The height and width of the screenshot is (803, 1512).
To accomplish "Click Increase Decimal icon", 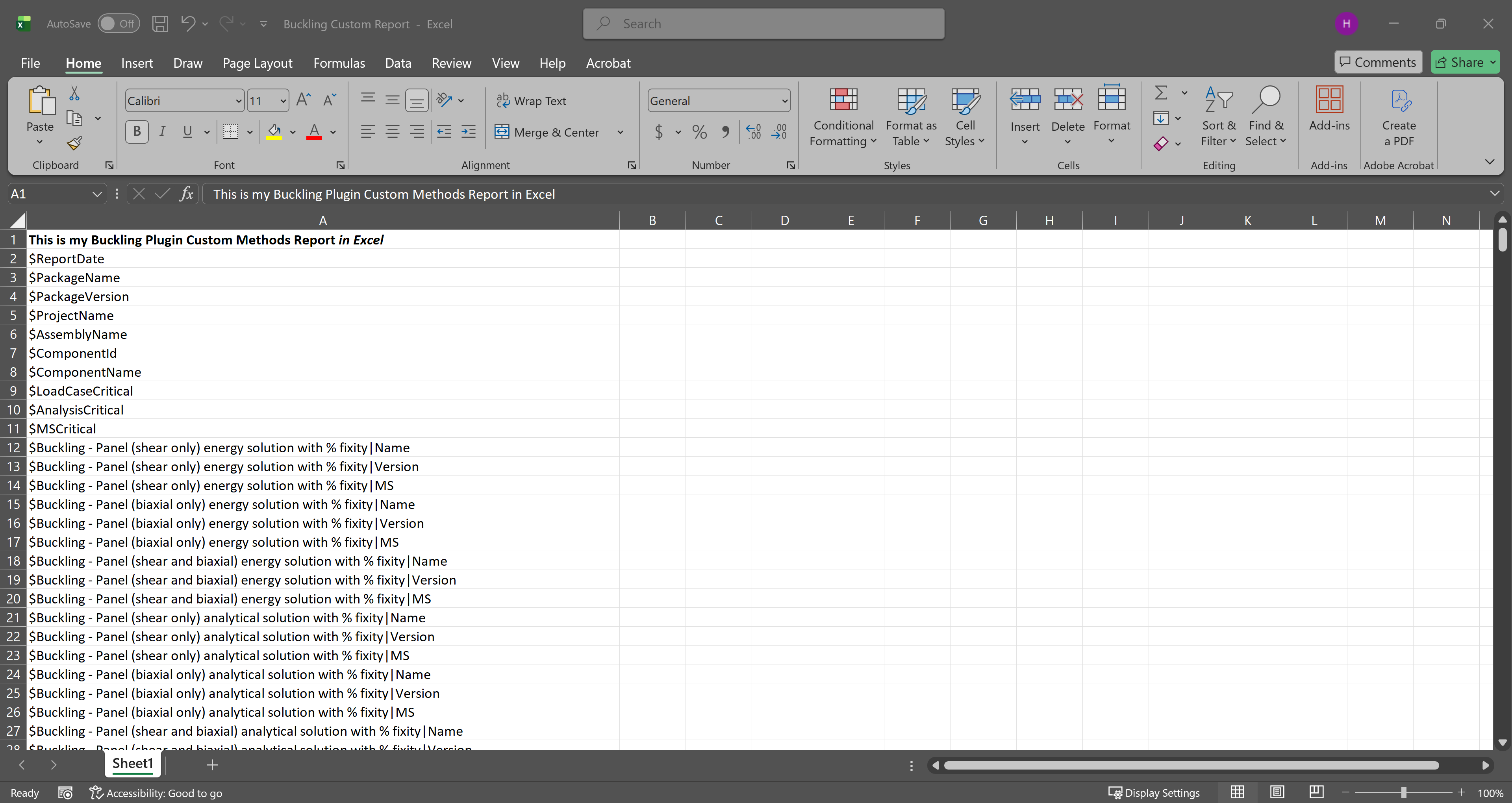I will coord(753,132).
